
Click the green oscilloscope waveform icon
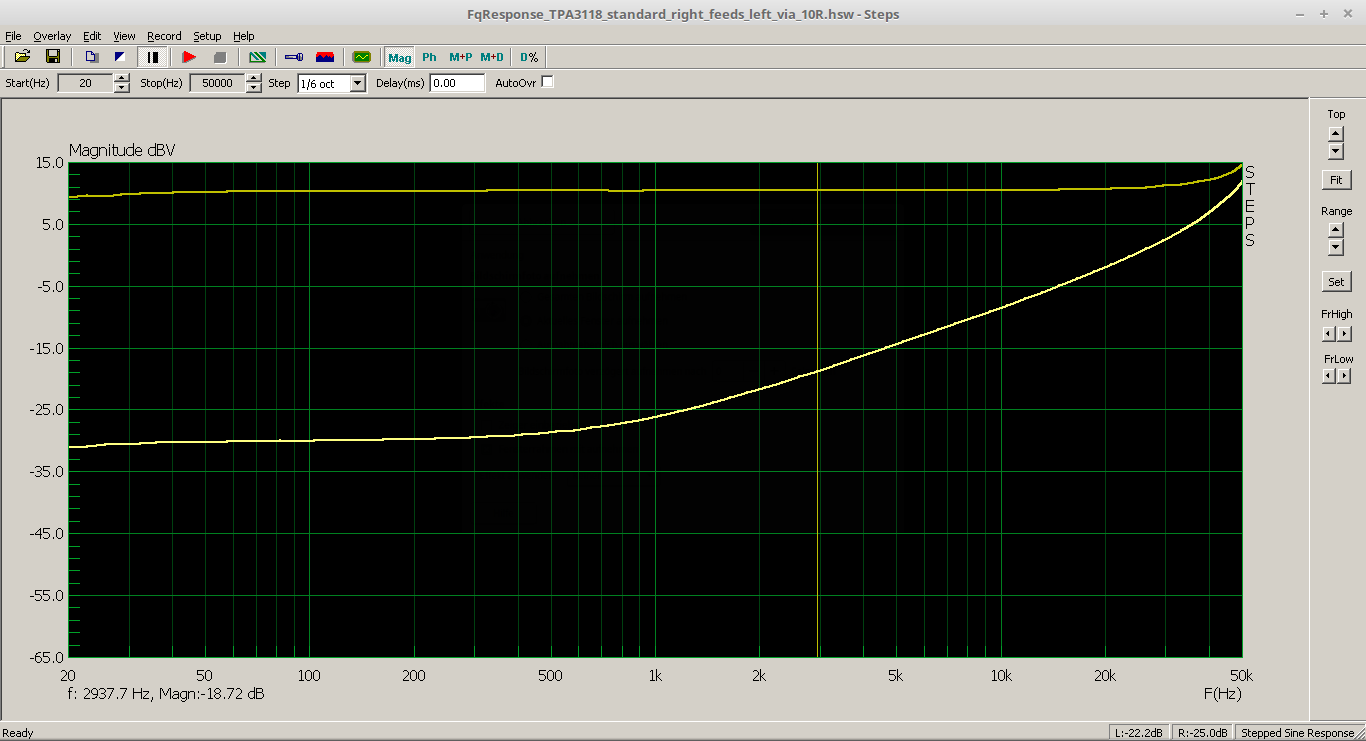(361, 57)
